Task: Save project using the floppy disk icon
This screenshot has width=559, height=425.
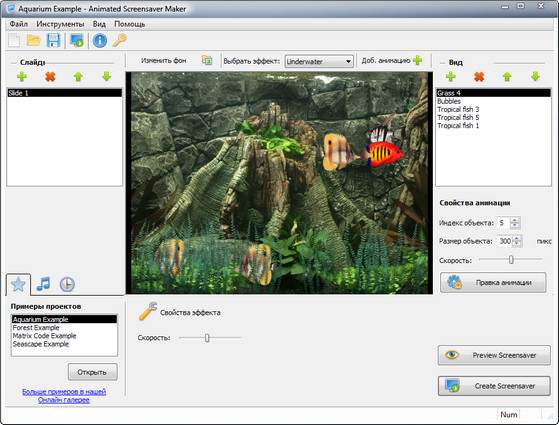Action: coord(53,40)
